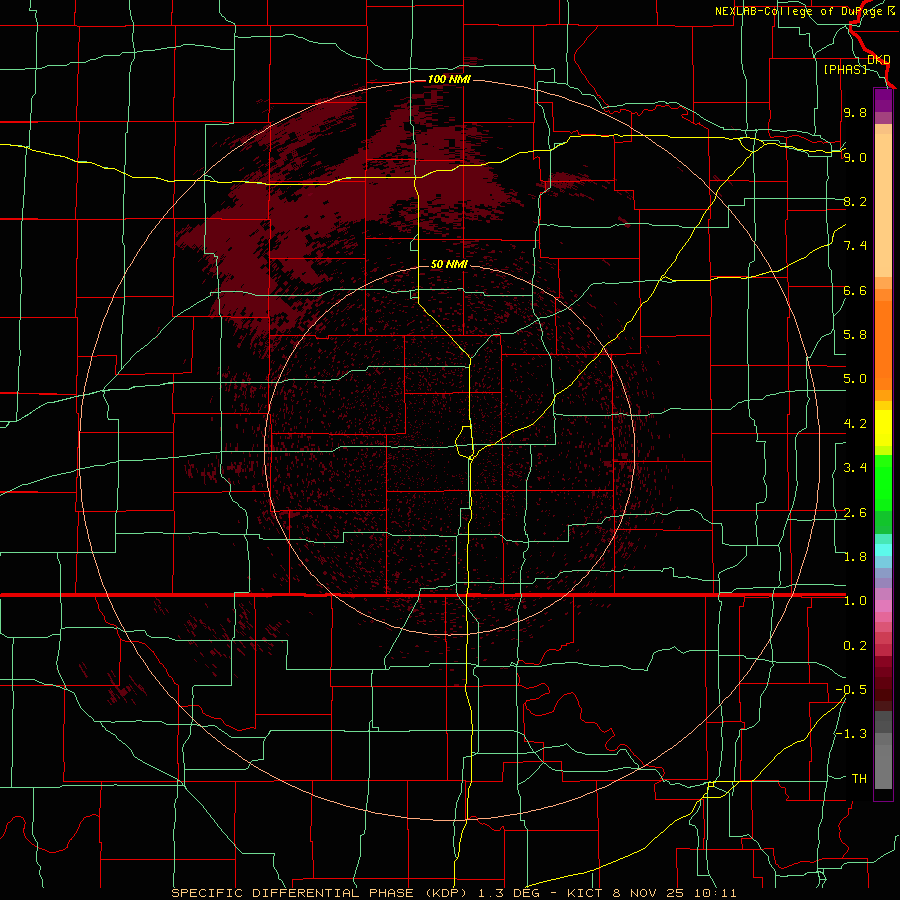Pick the bright green swatch in legend
This screenshot has height=900, width=900.
click(883, 483)
